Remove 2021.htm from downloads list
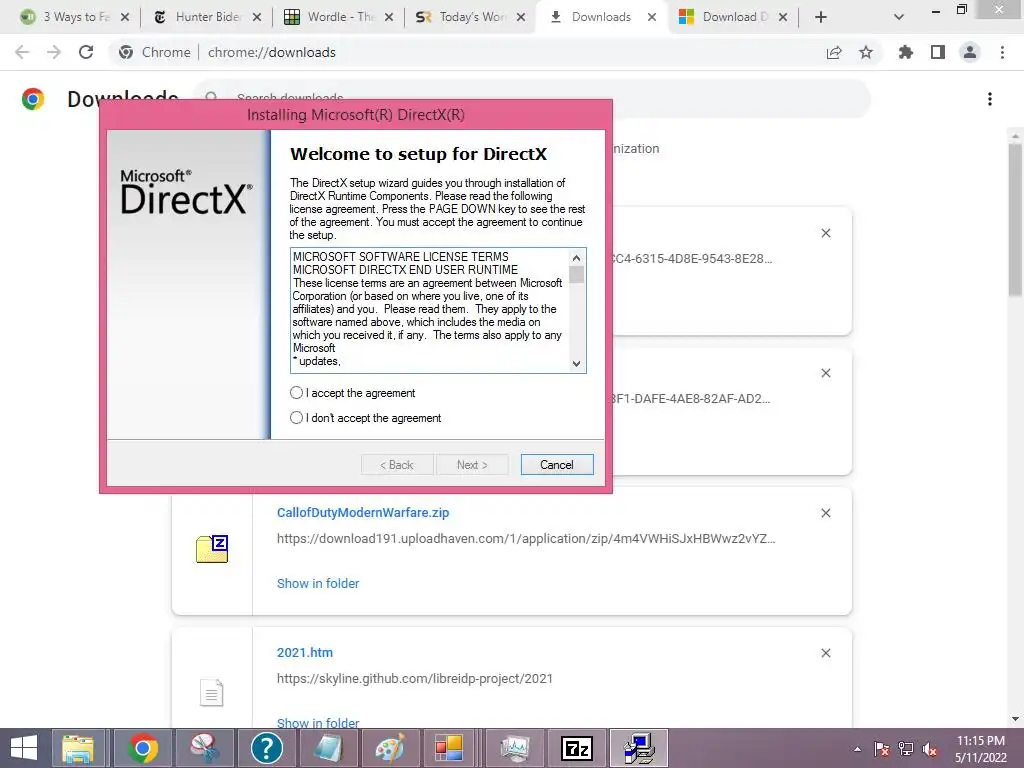The width and height of the screenshot is (1024, 768). point(825,653)
